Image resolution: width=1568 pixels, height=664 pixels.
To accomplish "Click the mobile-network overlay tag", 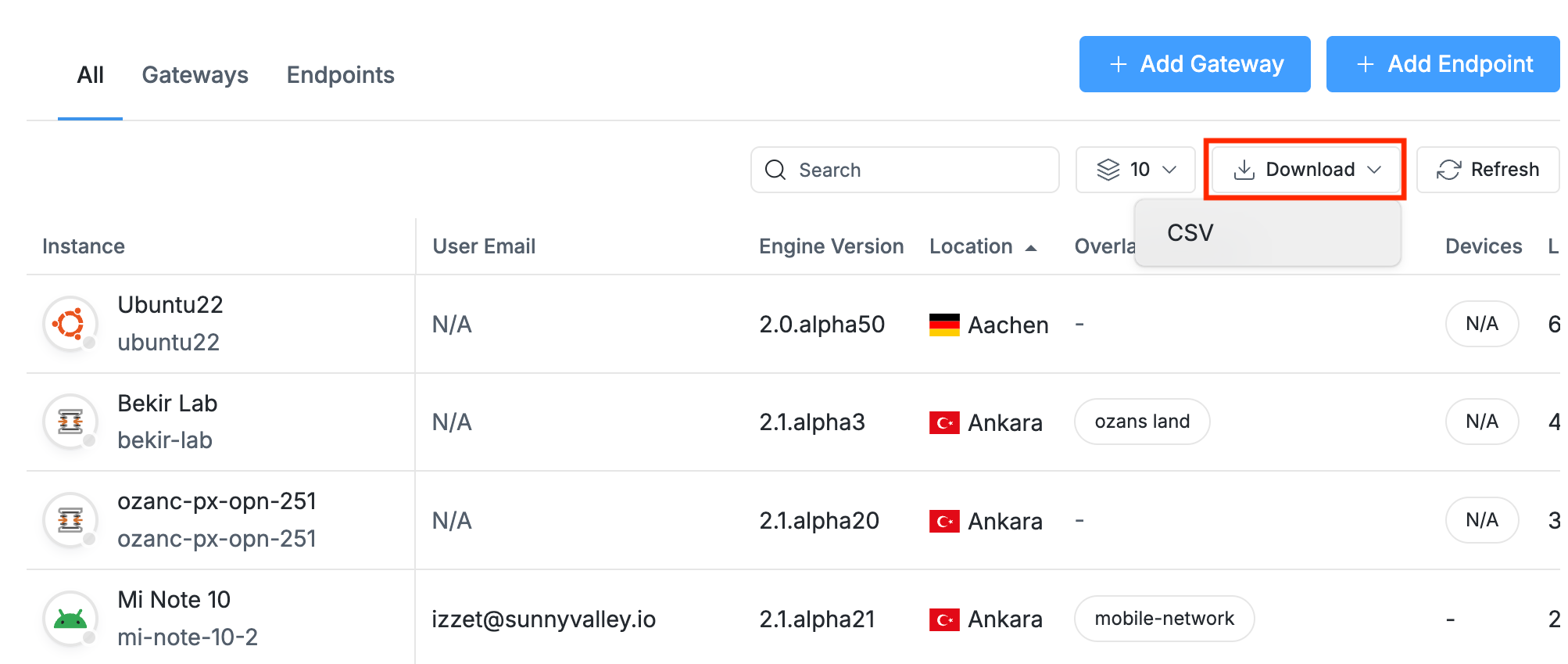I will 1164,619.
